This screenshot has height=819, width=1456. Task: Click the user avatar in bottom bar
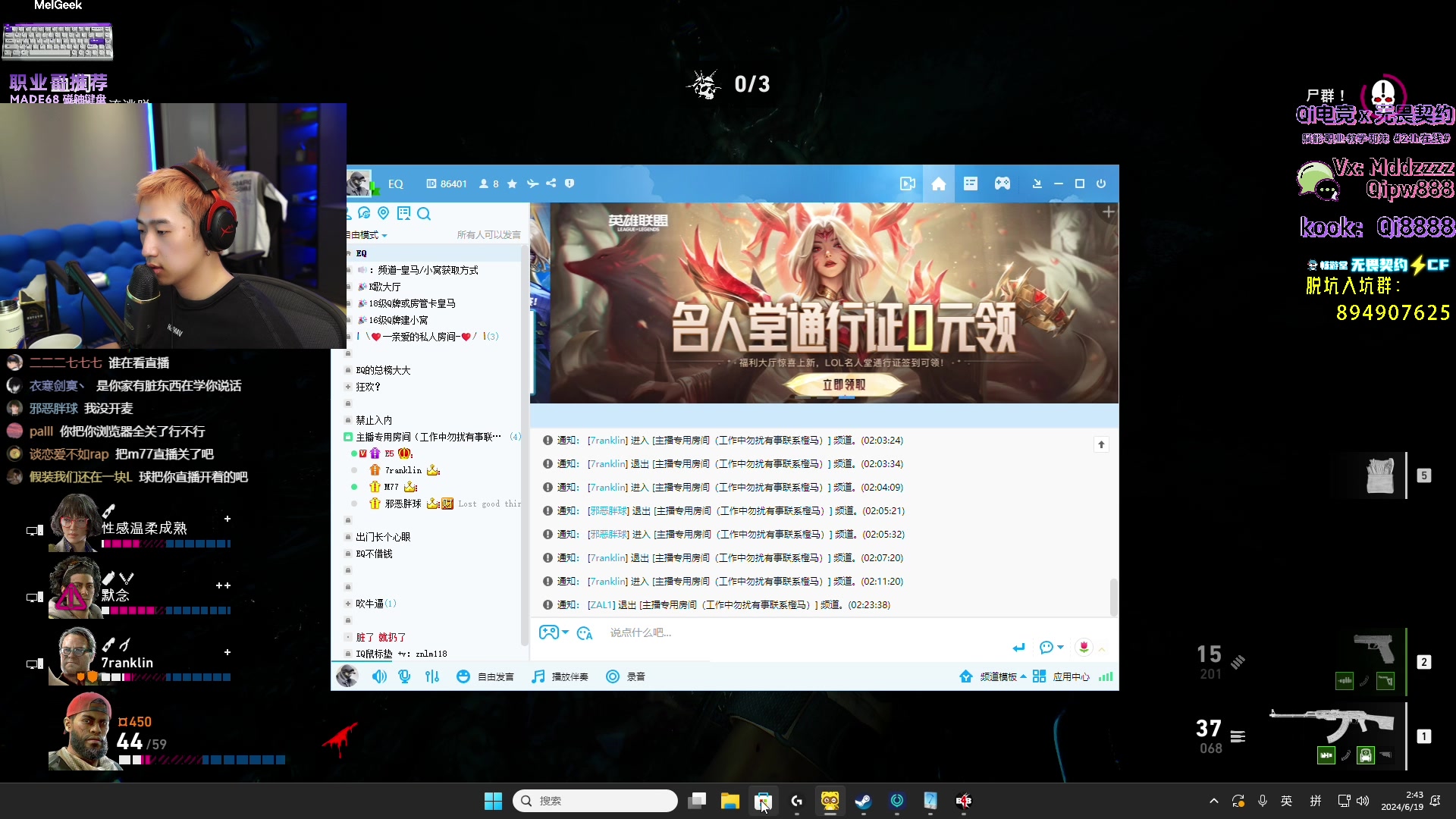[x=347, y=676]
